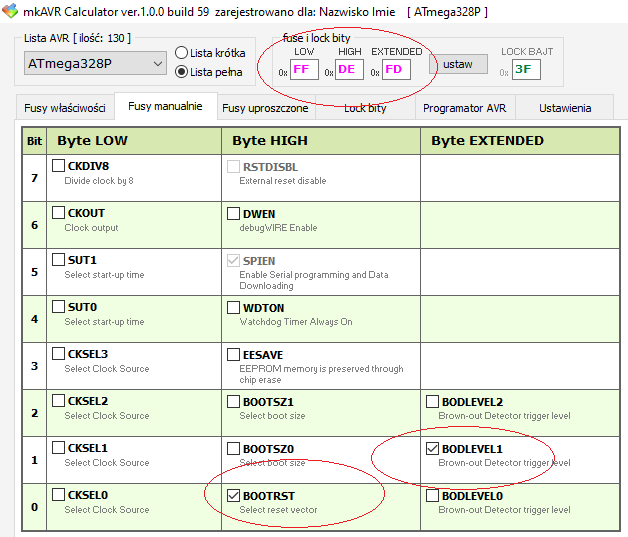Click the mkAVR Calculator app icon

(x=10, y=10)
